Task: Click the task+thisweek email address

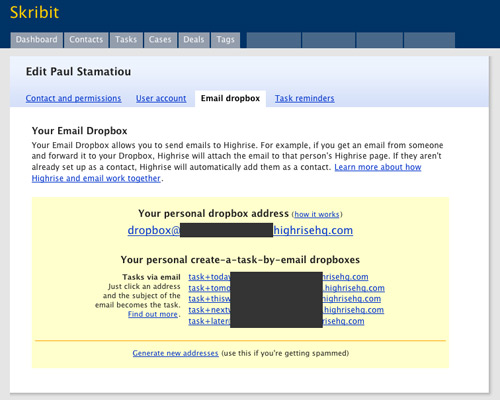Action: point(285,299)
